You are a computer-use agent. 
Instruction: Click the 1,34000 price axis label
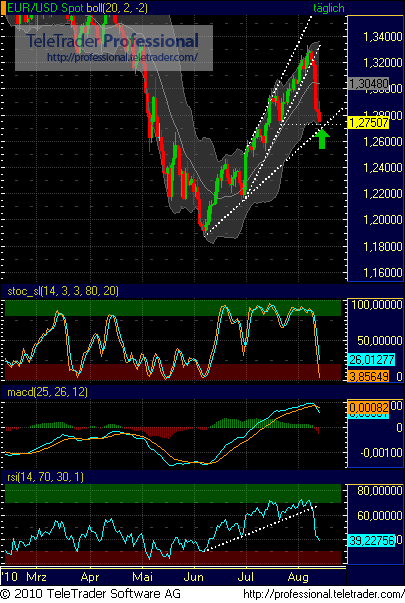click(x=383, y=37)
